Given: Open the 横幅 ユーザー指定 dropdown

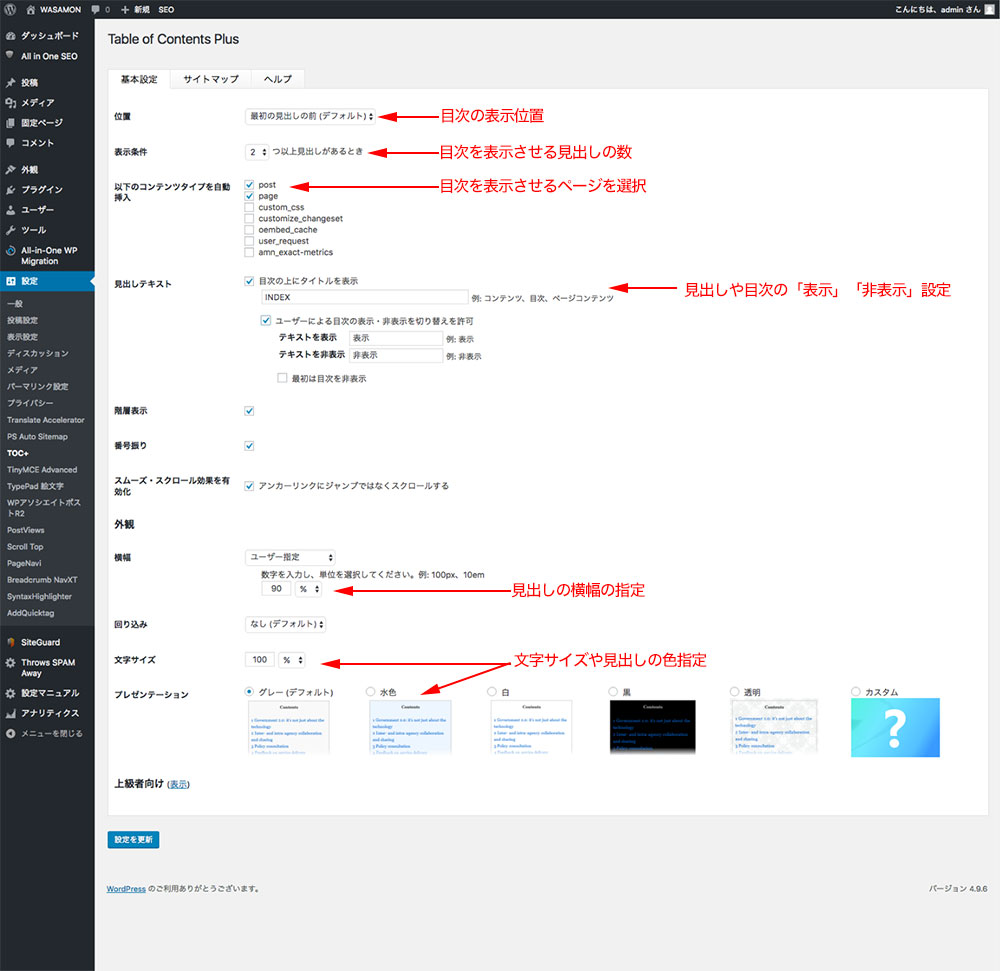Looking at the screenshot, I should coord(290,557).
